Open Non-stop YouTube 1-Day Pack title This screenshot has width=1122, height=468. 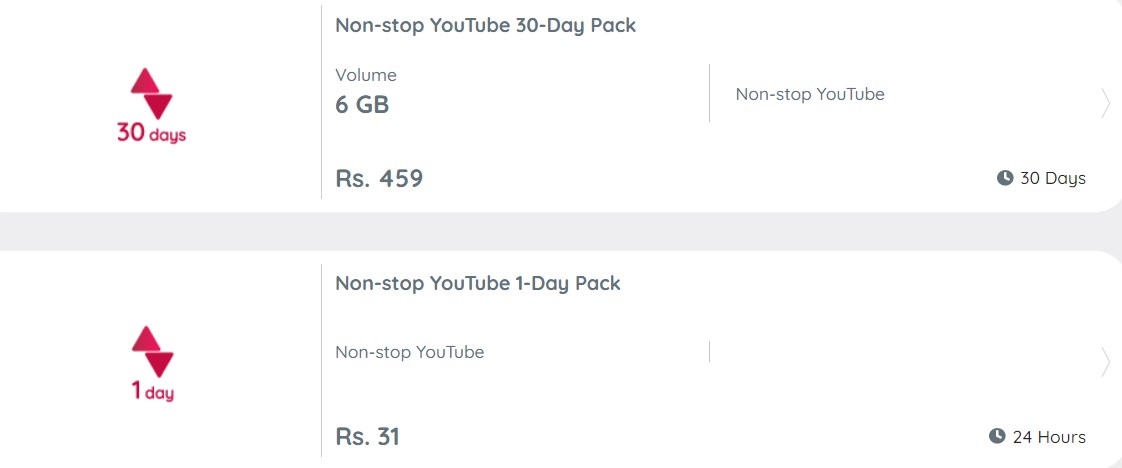tap(478, 283)
